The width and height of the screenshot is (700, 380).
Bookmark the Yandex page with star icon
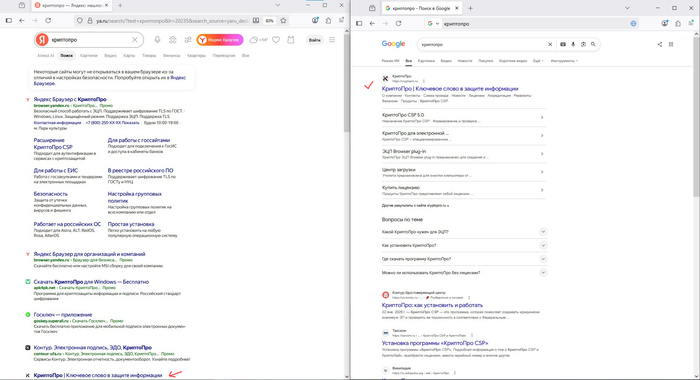click(283, 21)
